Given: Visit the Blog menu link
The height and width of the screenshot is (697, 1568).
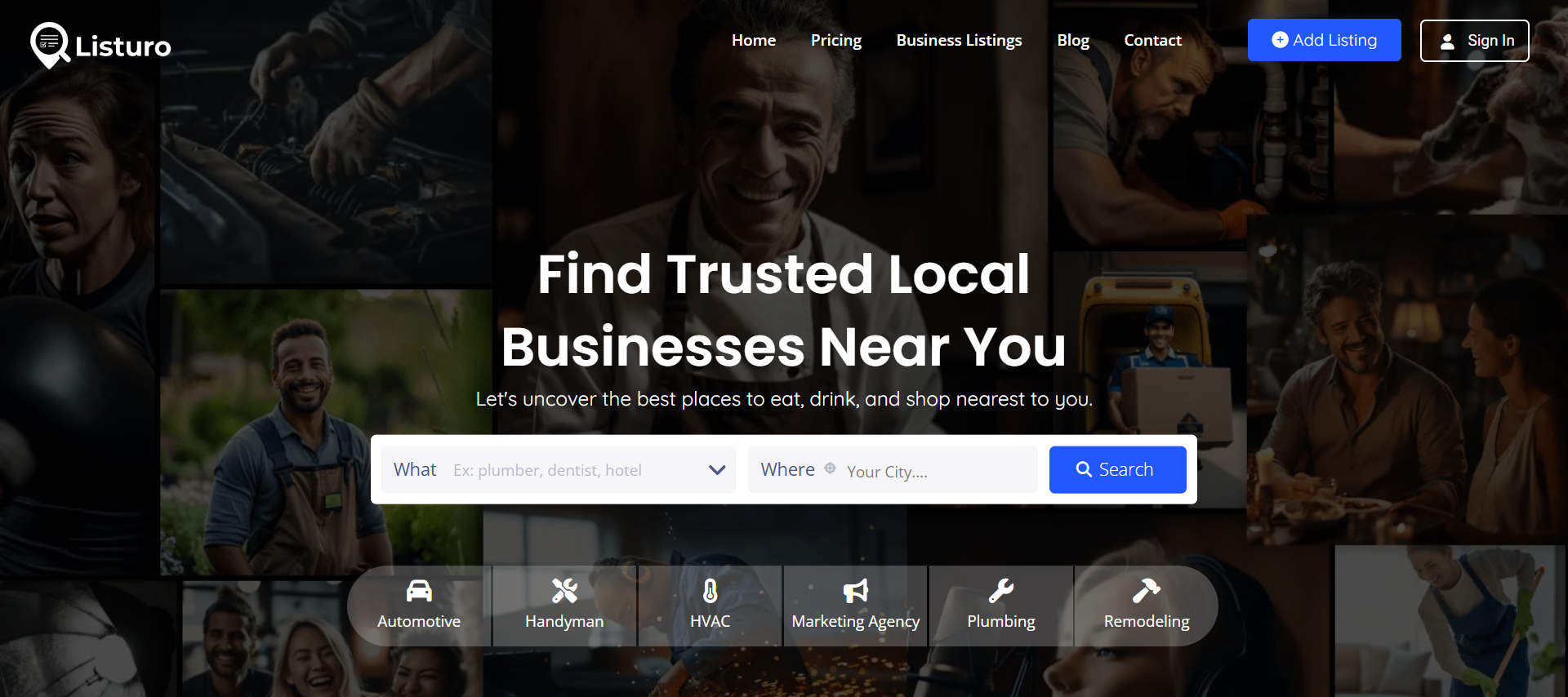Looking at the screenshot, I should point(1073,40).
